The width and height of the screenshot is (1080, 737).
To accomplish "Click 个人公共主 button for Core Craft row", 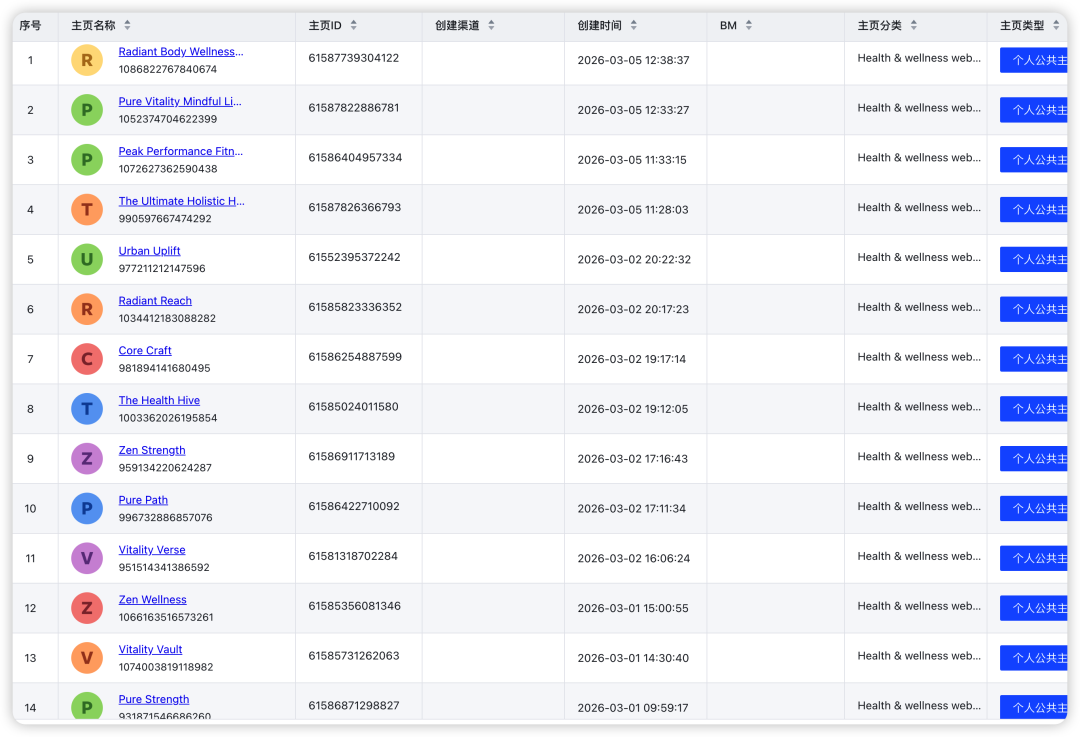I will [x=1034, y=359].
